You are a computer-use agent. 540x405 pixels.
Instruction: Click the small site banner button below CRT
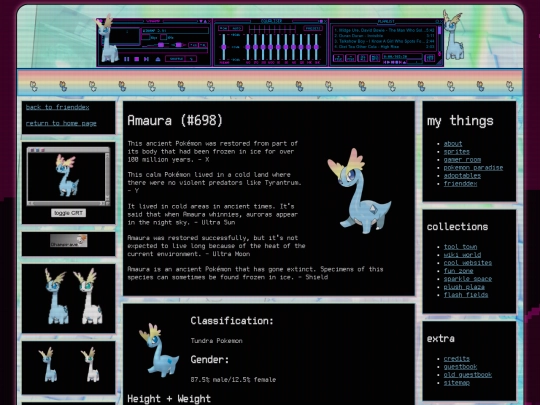[69, 241]
